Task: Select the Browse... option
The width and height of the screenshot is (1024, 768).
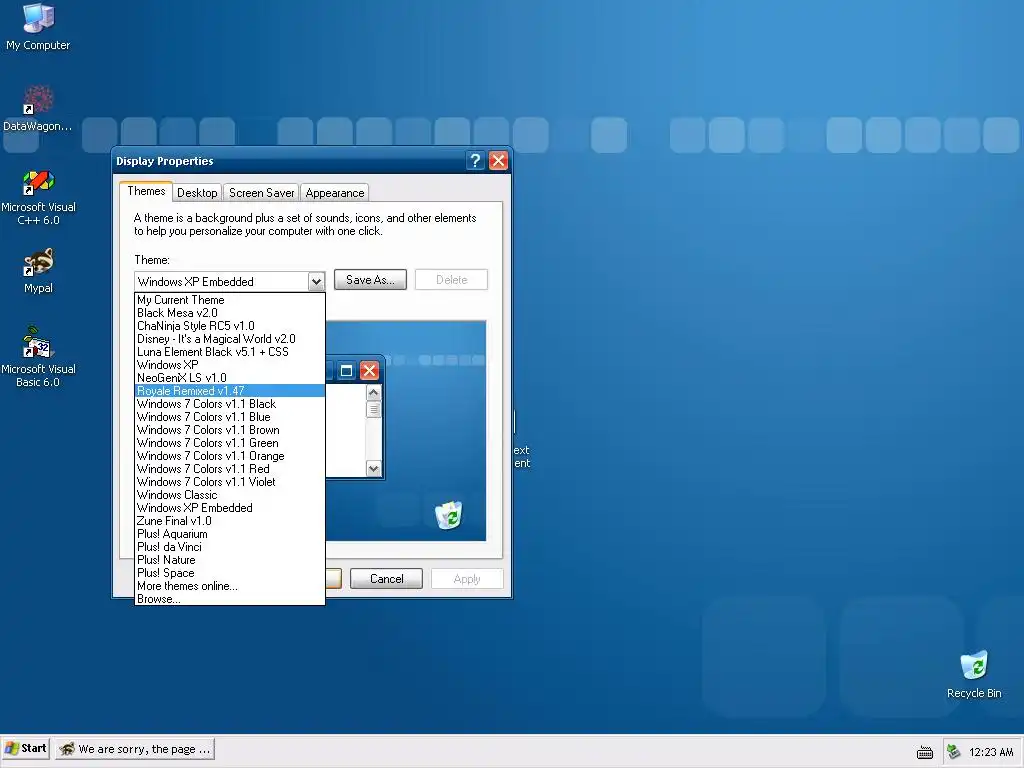Action: click(230, 599)
